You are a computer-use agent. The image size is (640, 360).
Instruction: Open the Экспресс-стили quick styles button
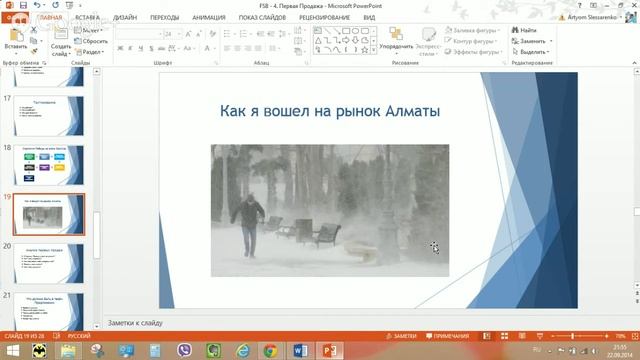tap(428, 41)
